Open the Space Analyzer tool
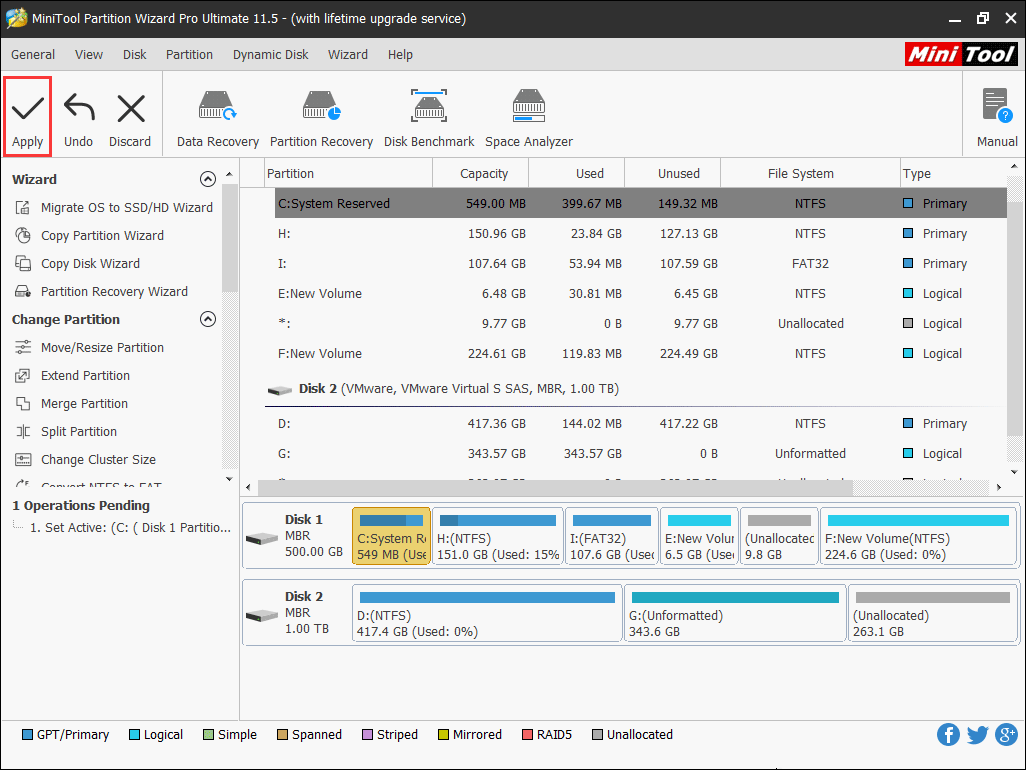 [x=529, y=118]
